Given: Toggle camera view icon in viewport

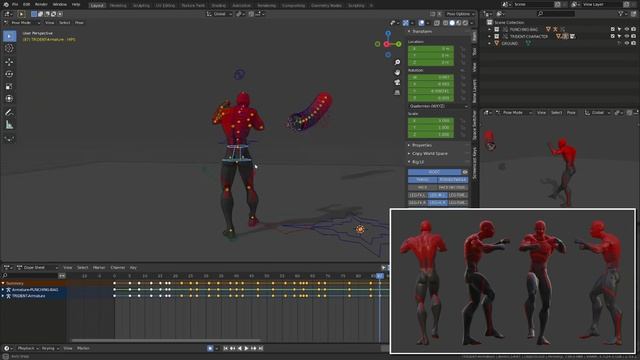Looking at the screenshot, I should point(397,82).
